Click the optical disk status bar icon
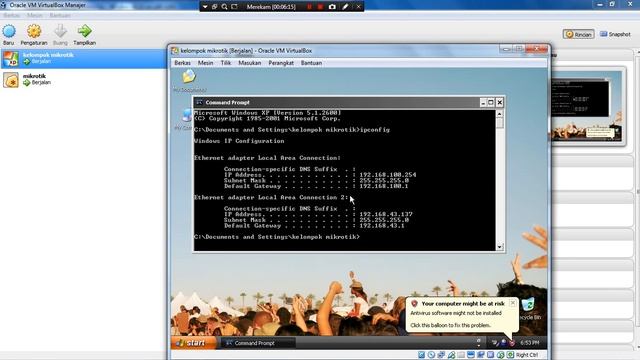This screenshot has width=640, height=360. point(431,355)
